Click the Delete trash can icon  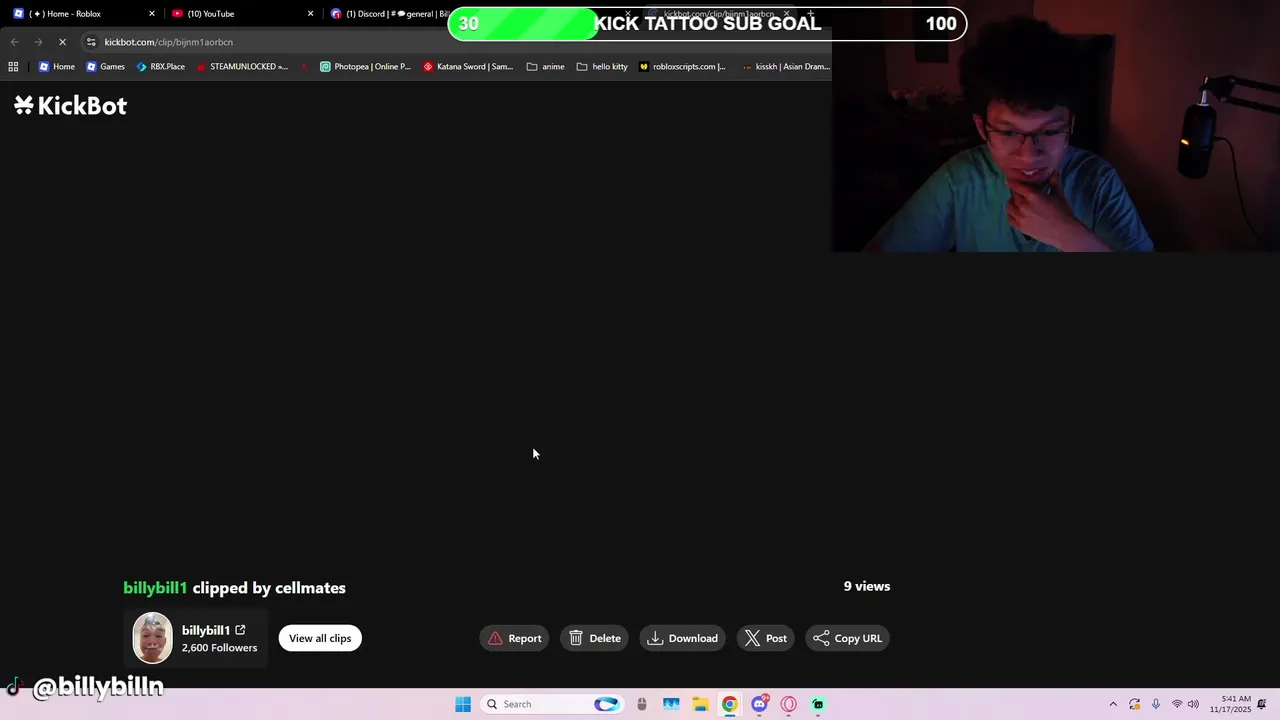click(x=576, y=638)
